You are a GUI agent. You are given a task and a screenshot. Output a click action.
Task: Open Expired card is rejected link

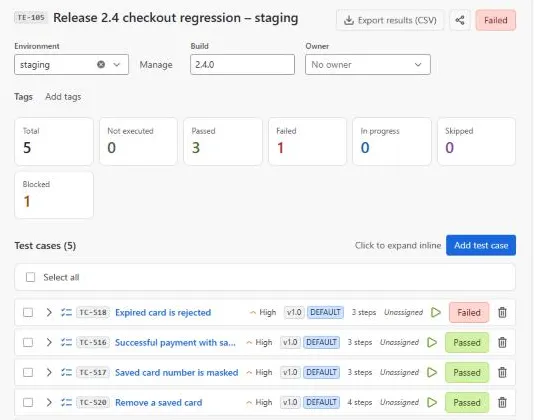click(x=163, y=312)
